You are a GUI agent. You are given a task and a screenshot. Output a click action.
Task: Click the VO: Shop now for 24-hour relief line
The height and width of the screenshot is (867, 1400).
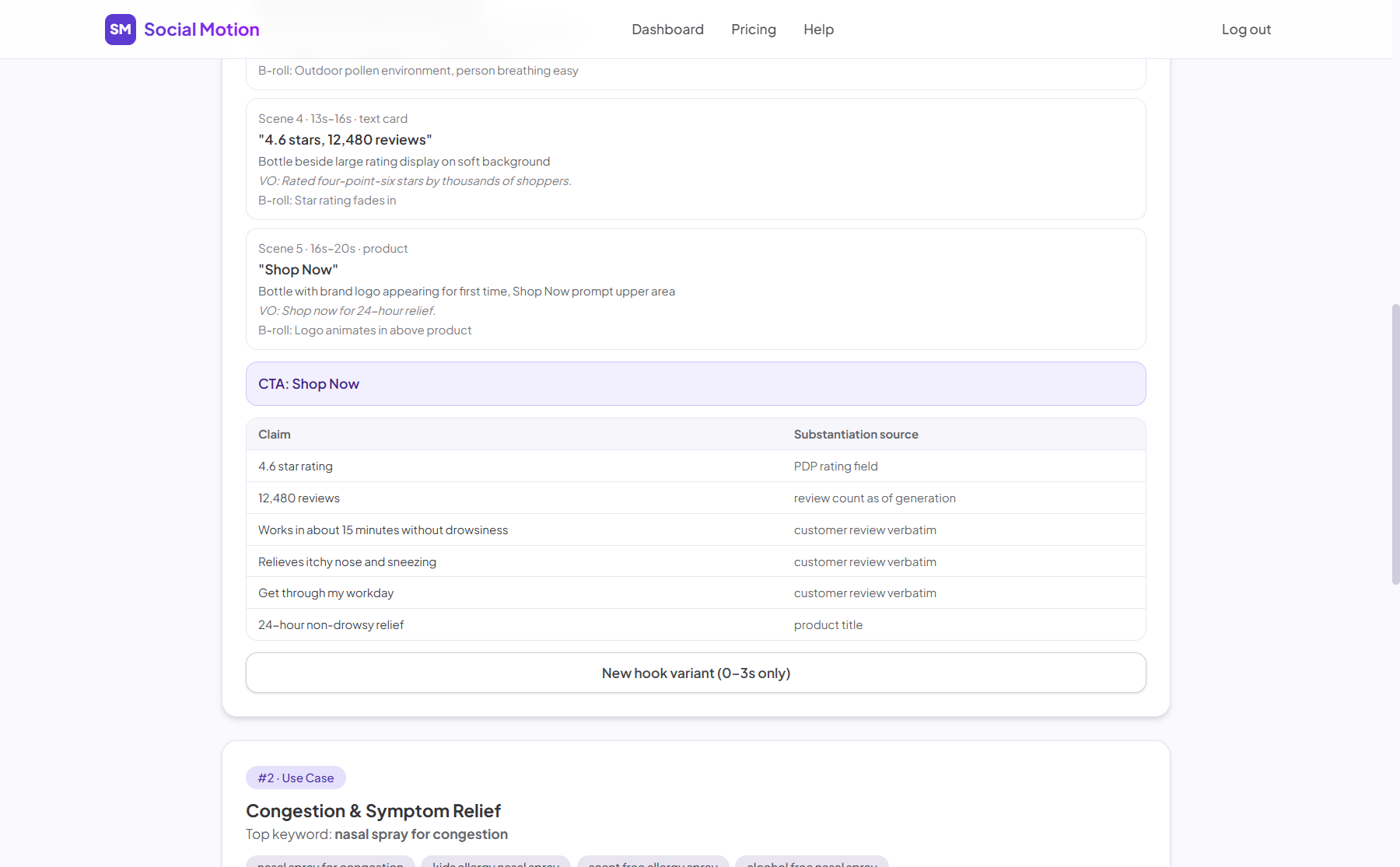[347, 311]
